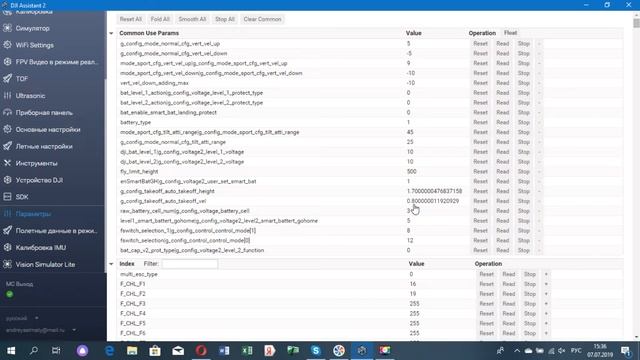Select the battery_type parameter name
Screen dimensions: 640x360
point(136,122)
